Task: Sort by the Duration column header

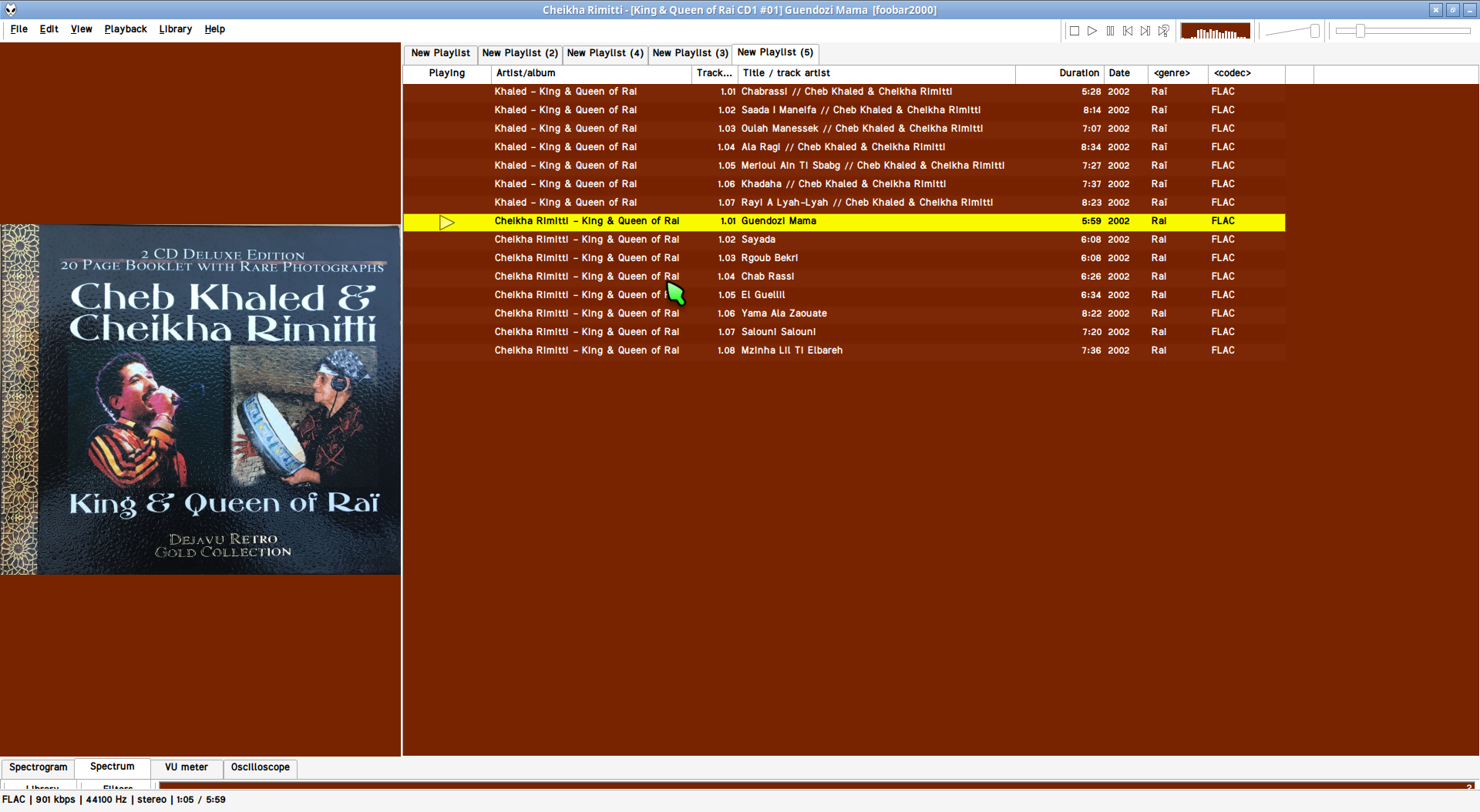Action: tap(1060, 73)
